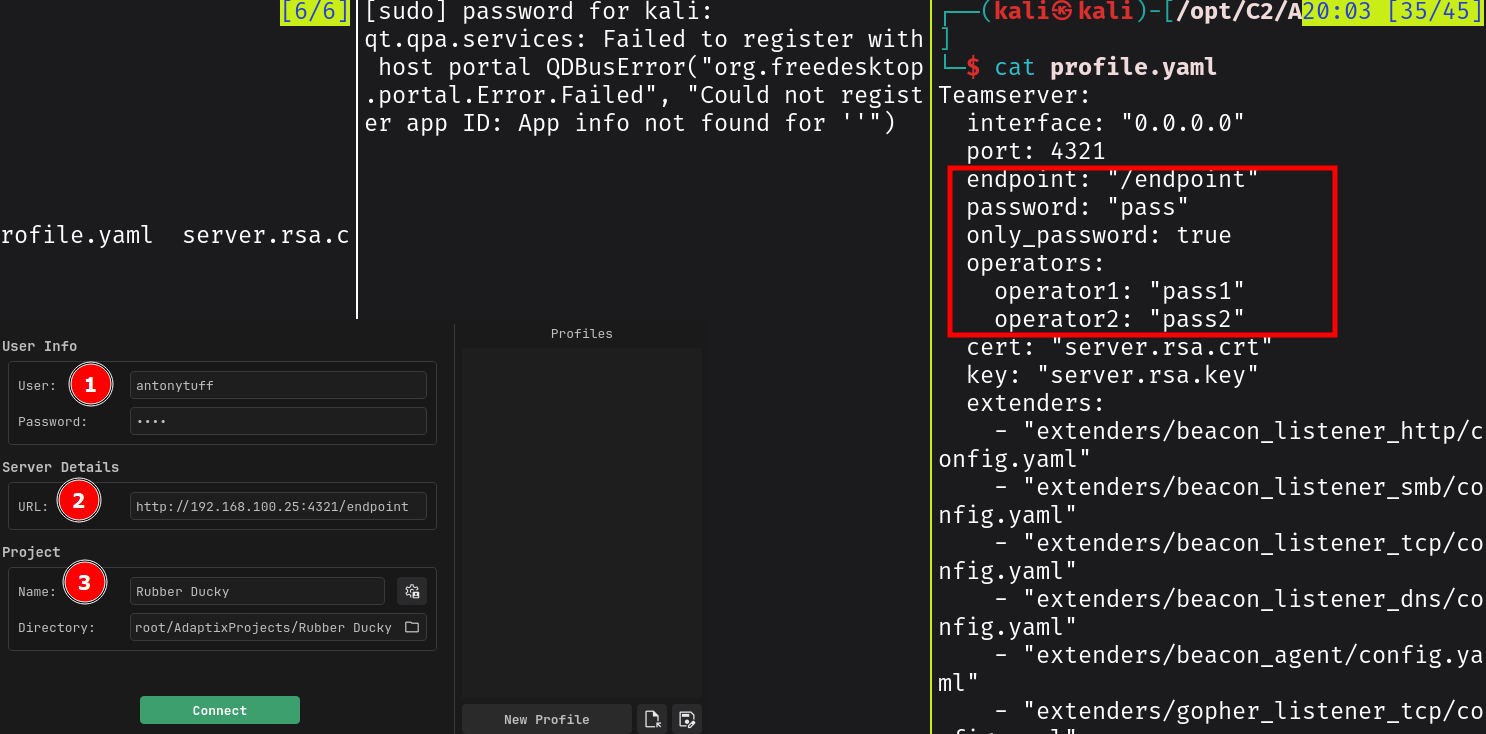
Task: Create a New Profile
Action: 546,719
